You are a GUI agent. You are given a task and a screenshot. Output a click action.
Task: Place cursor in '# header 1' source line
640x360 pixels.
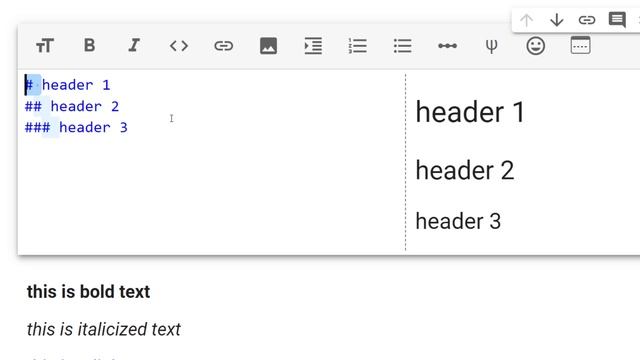pyautogui.click(x=68, y=85)
